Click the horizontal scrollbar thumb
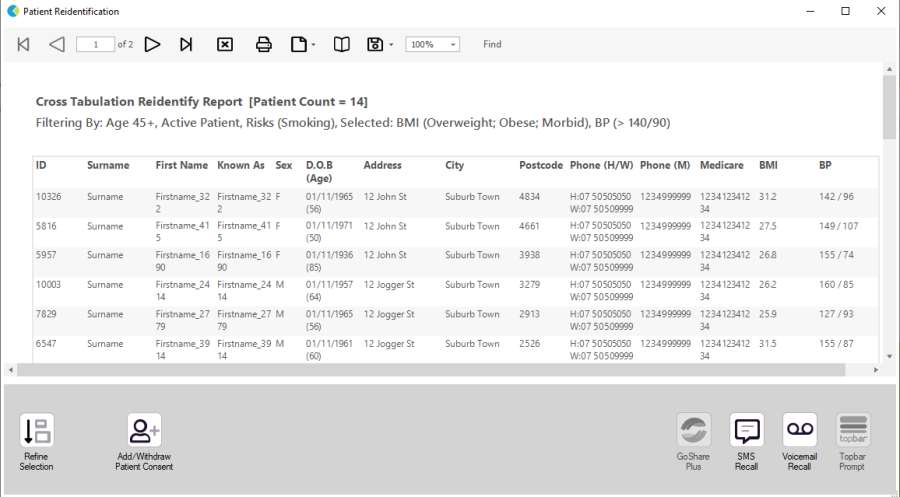 pyautogui.click(x=431, y=370)
